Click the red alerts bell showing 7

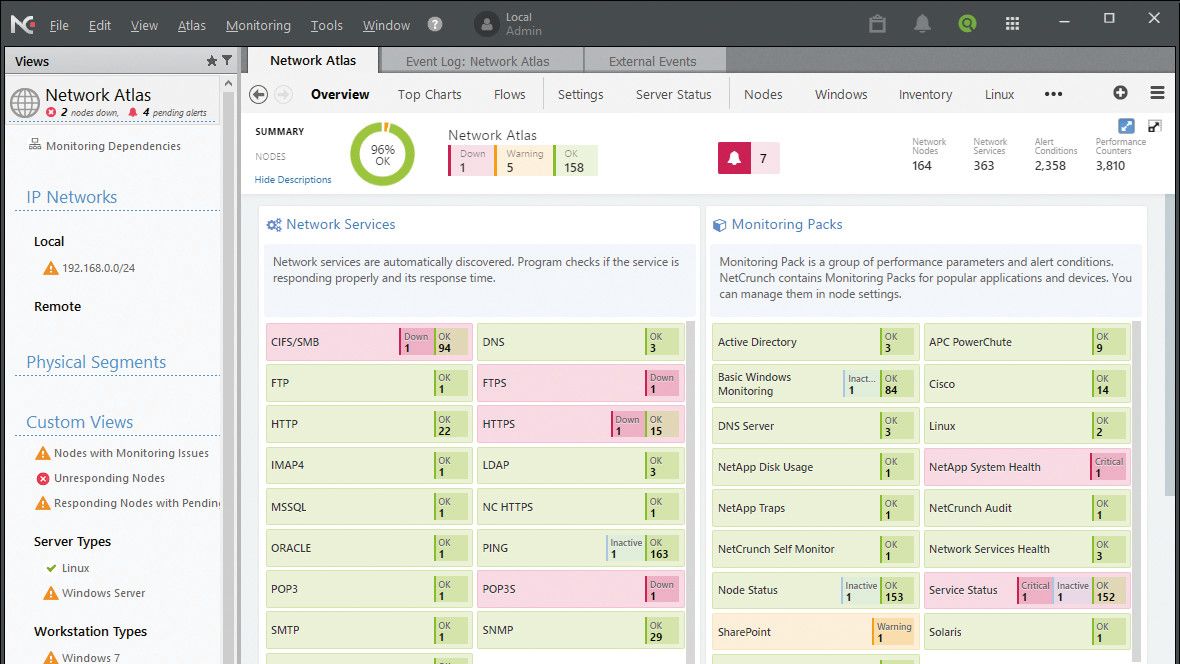pos(737,157)
